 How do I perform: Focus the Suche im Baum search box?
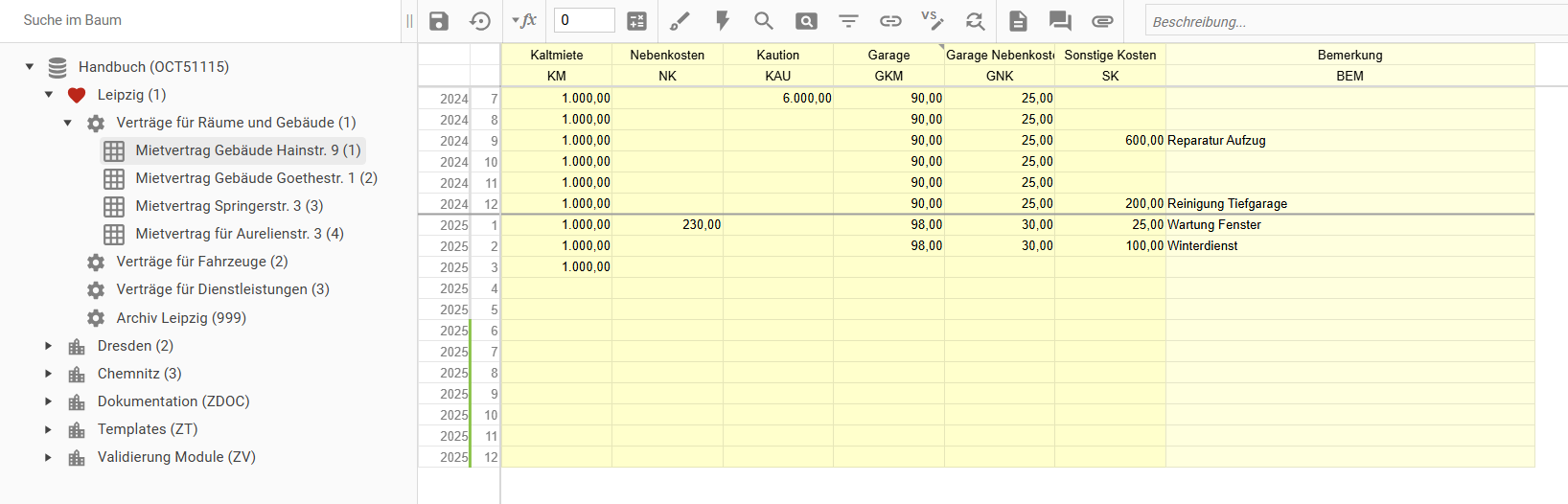192,20
